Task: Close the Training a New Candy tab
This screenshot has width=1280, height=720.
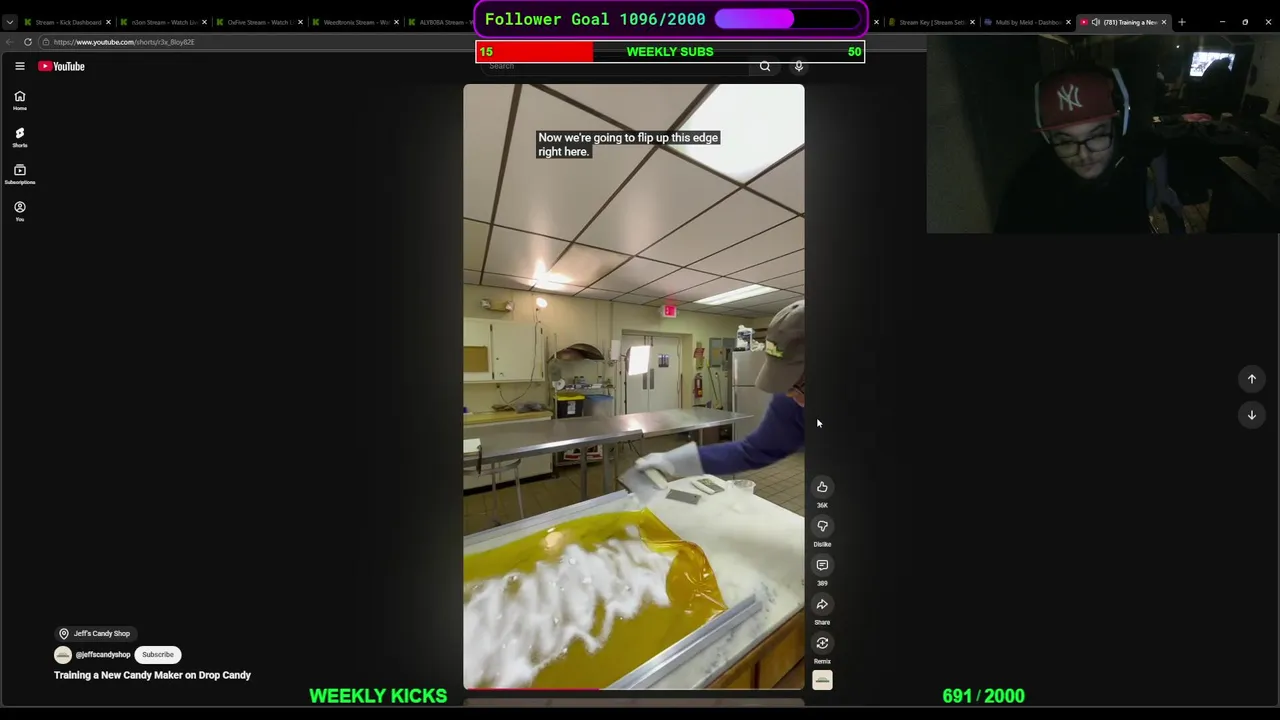Action: coord(1163,22)
